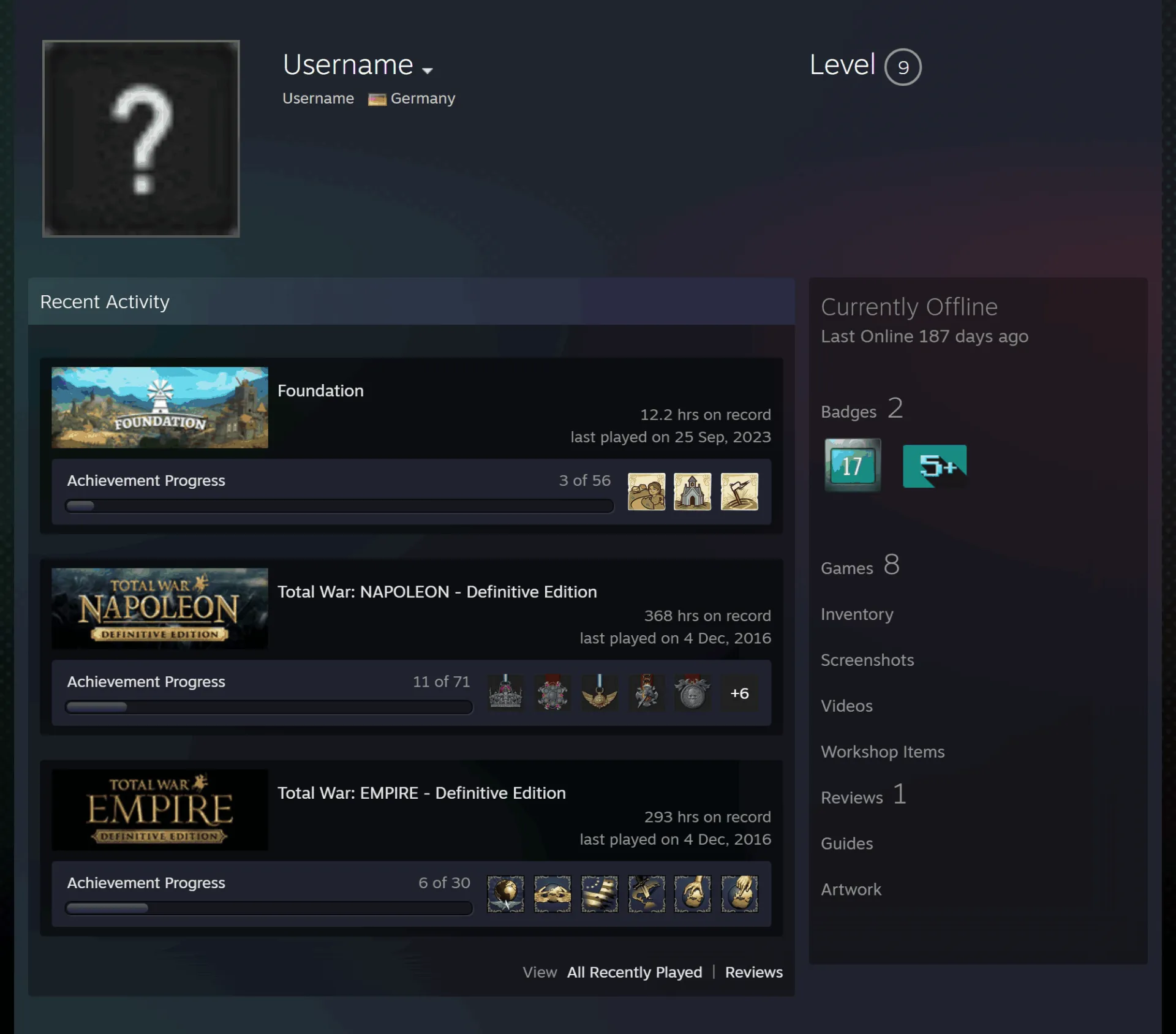Click the Empire handshake achievement icon
The height and width of the screenshot is (1034, 1176).
coord(552,894)
